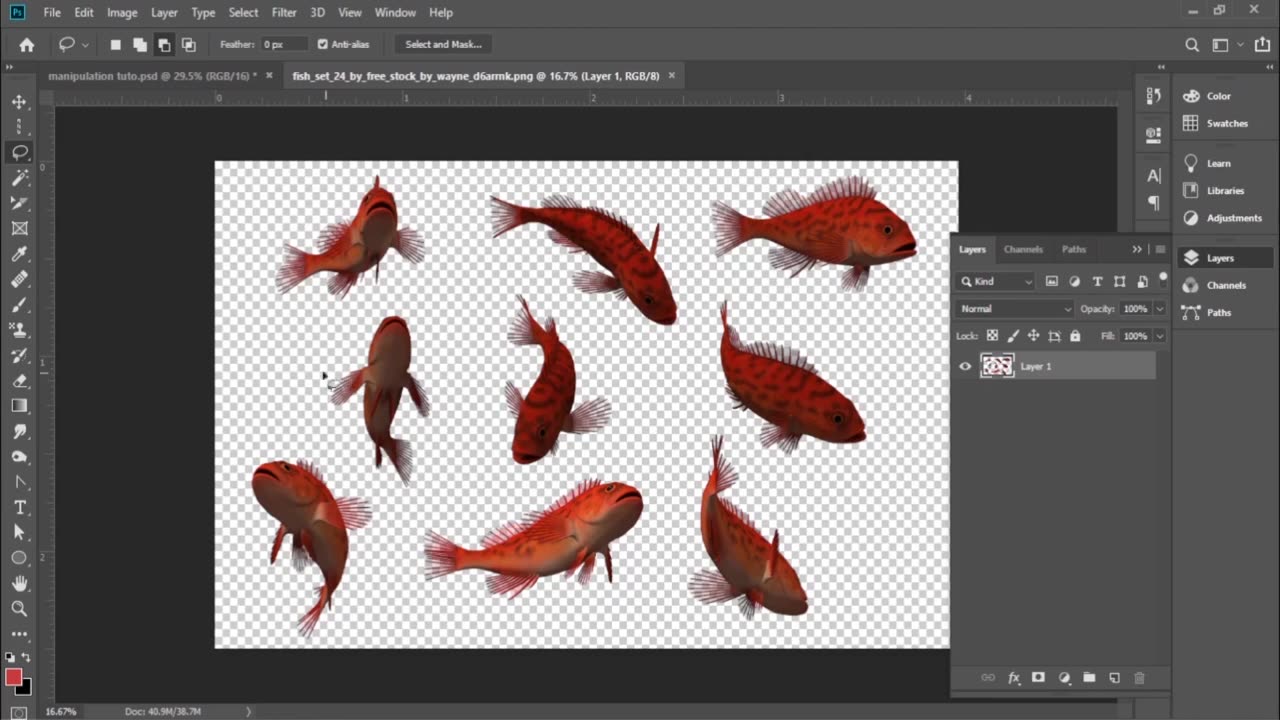Select the Clone Stamp tool
This screenshot has height=720, width=1280.
19,330
